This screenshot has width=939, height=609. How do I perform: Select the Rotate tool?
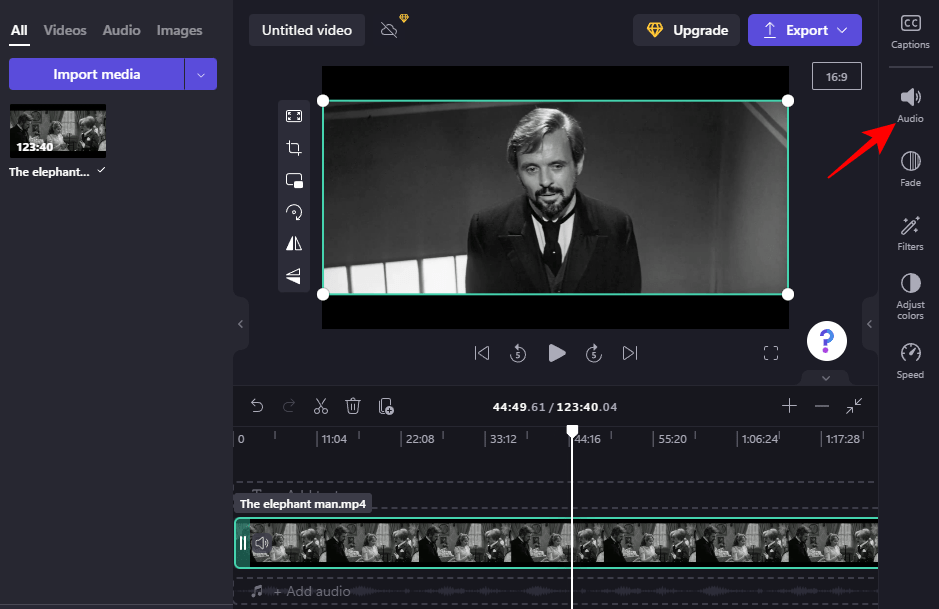(293, 211)
